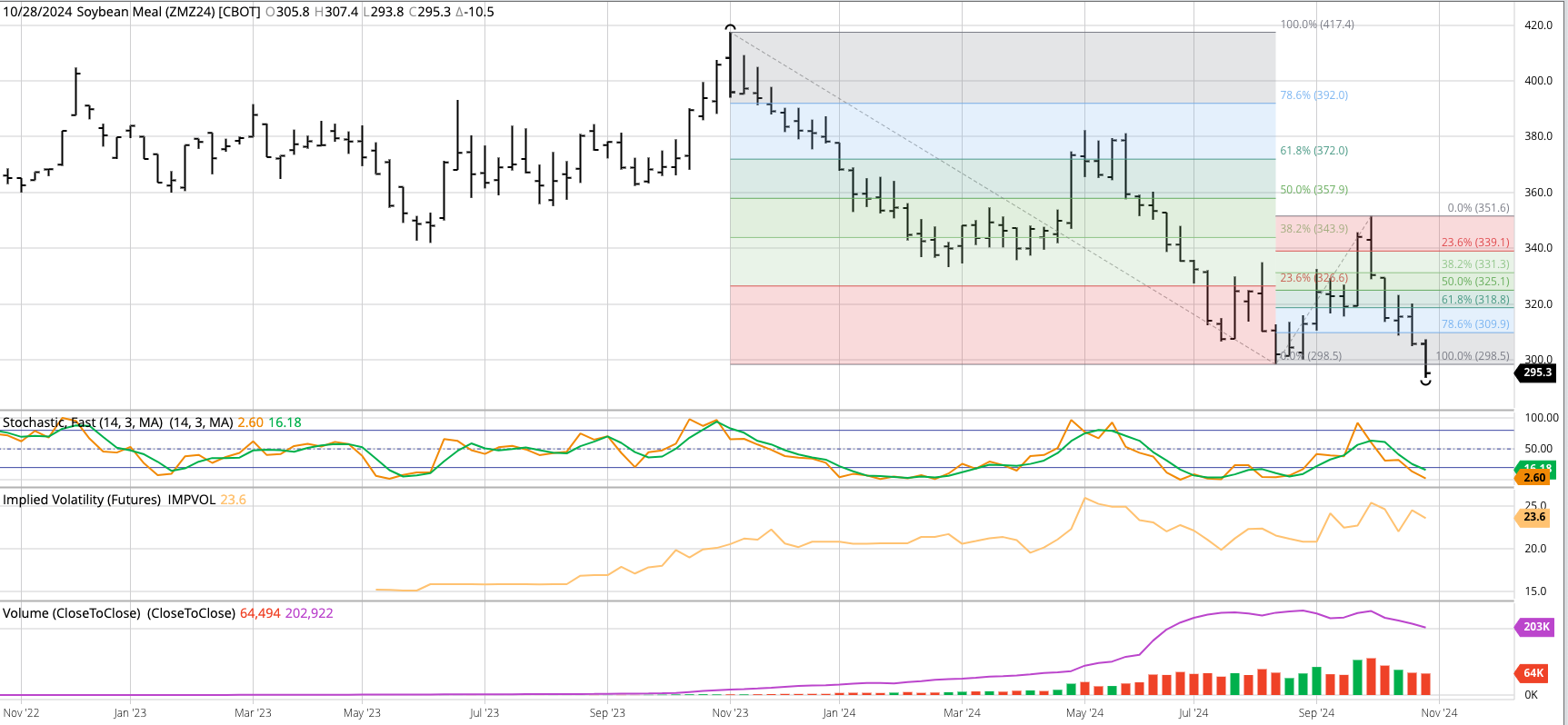
Task: Click the low marker arc below the latest bar
Action: point(1425,382)
